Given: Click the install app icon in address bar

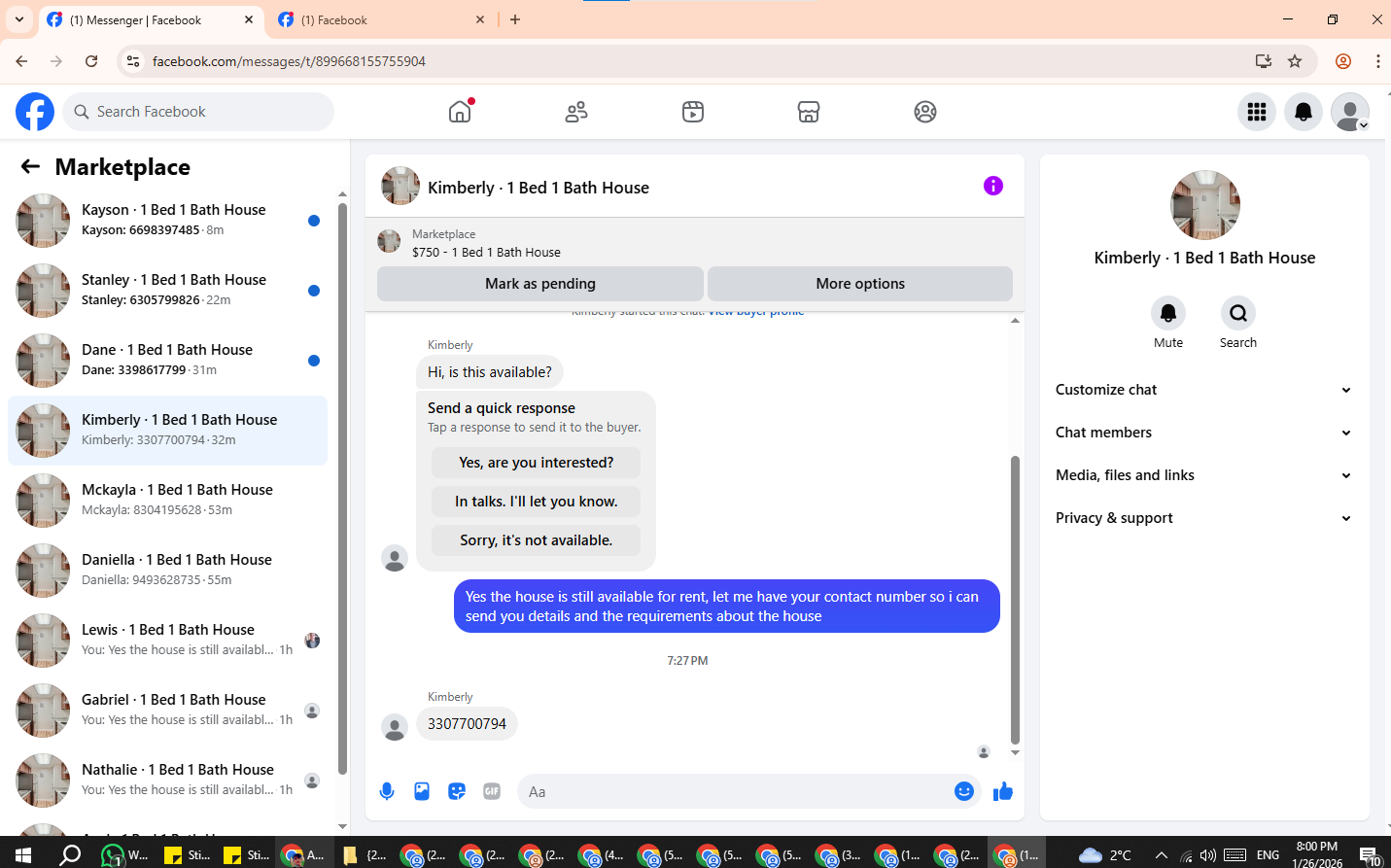Looking at the screenshot, I should click(x=1264, y=61).
